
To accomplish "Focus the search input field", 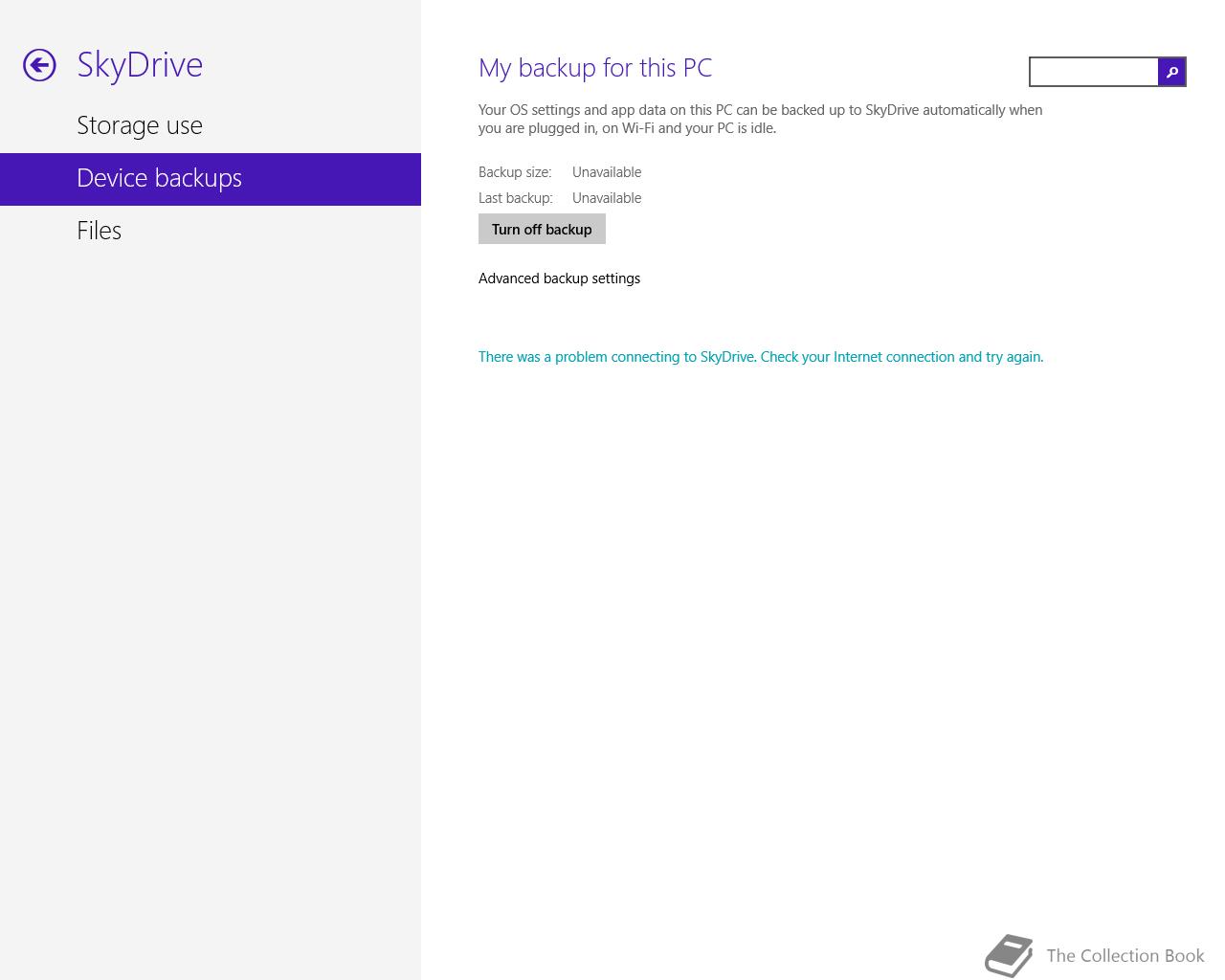I will click(x=1094, y=72).
